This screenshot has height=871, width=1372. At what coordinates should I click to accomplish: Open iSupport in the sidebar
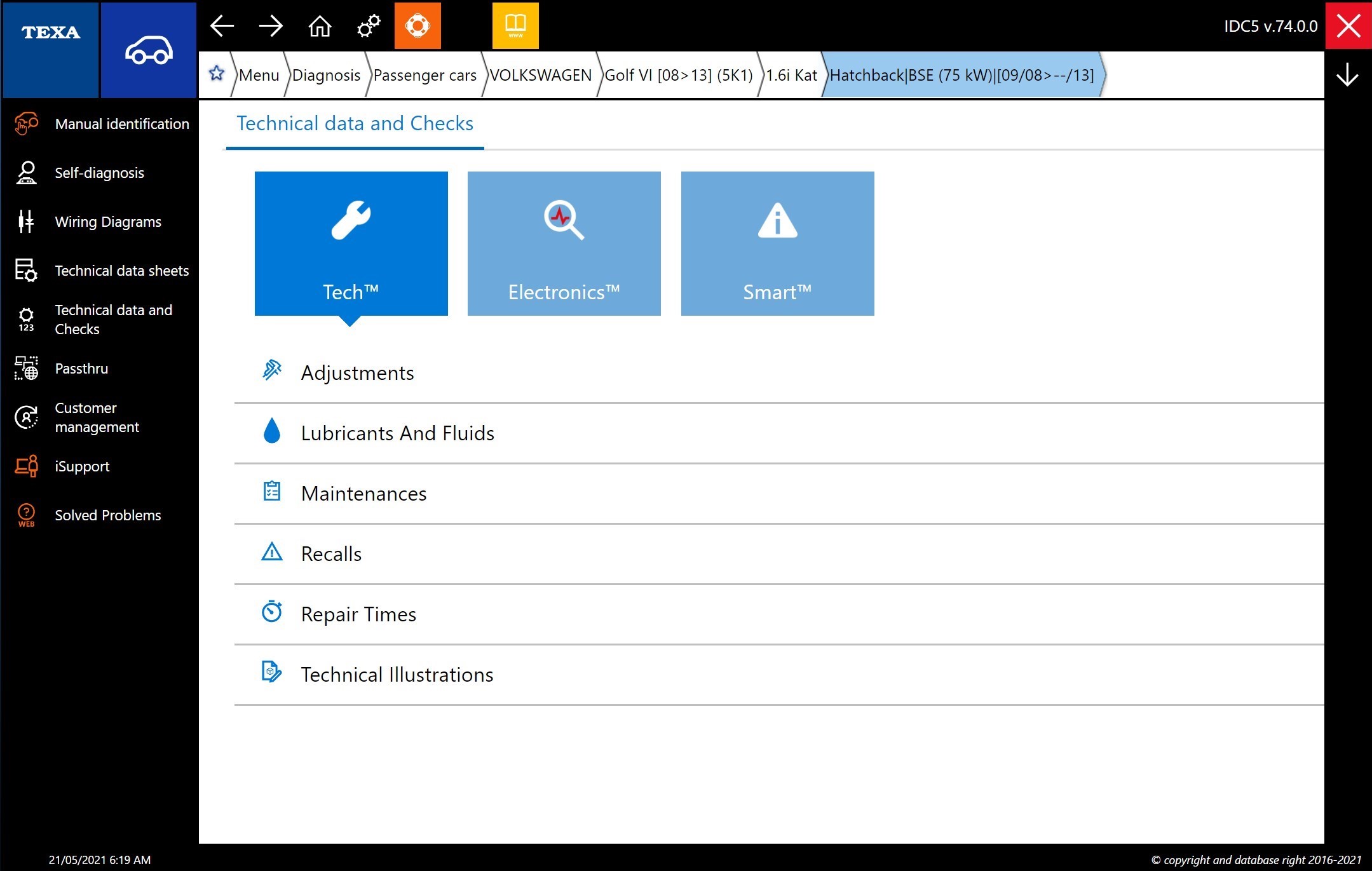point(102,466)
